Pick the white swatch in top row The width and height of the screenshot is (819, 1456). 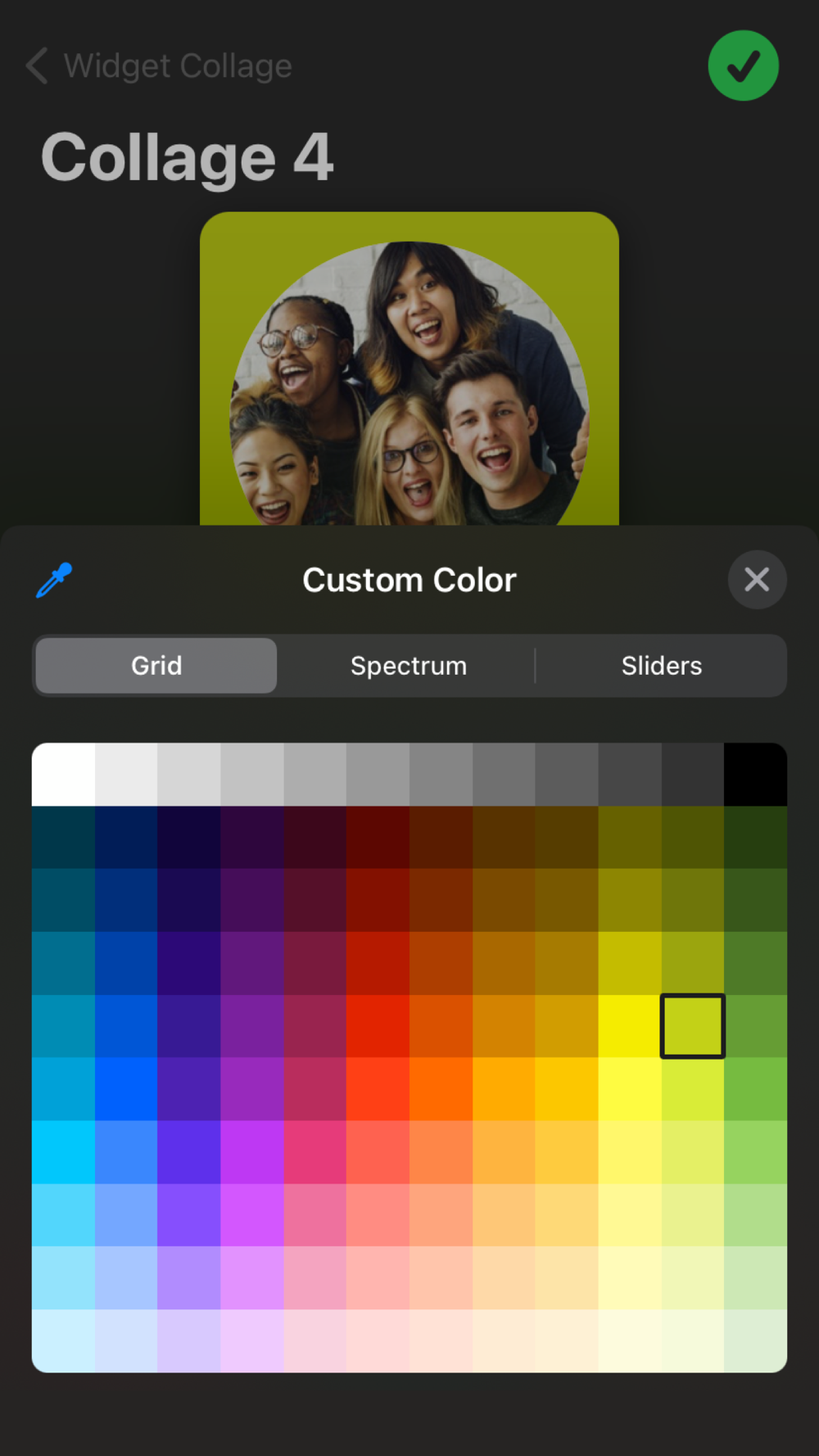click(63, 775)
